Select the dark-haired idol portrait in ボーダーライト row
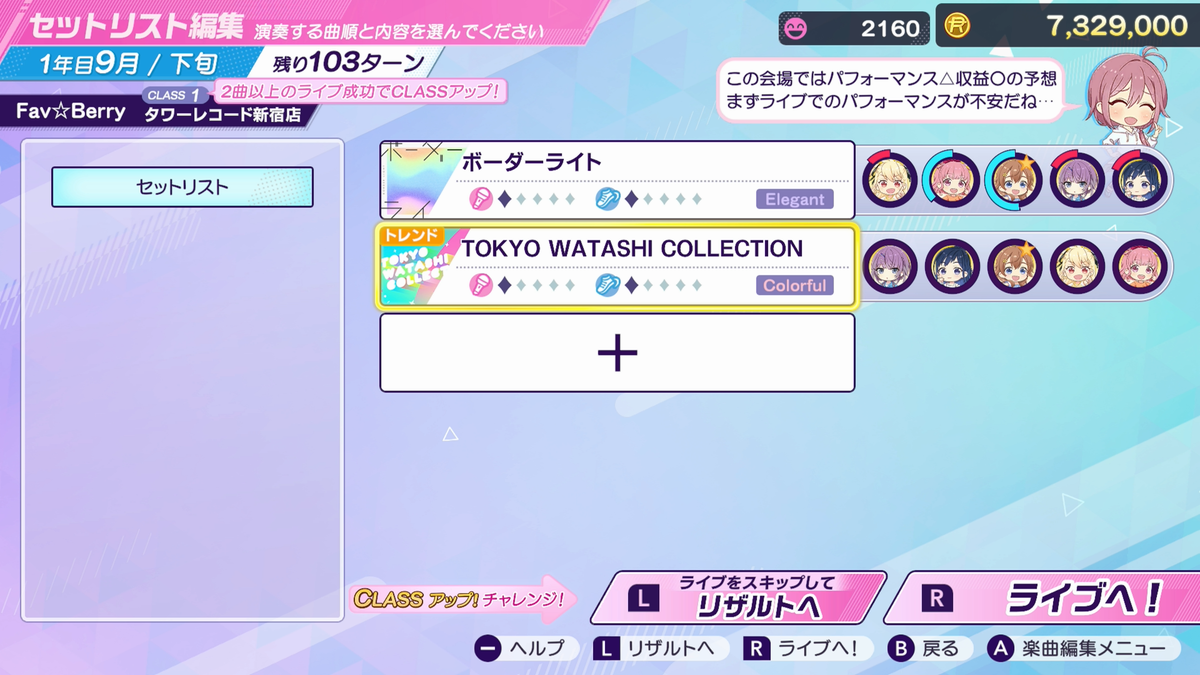Screen dimensions: 1200x675 pos(1140,180)
